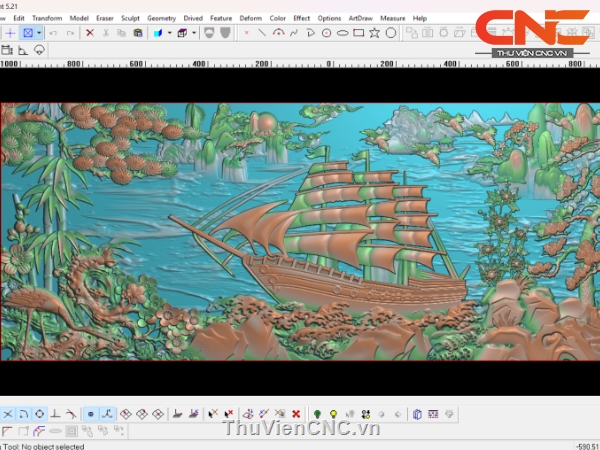Image resolution: width=600 pixels, height=450 pixels.
Task: Choose the ellipse drawing tool
Action: click(342, 32)
